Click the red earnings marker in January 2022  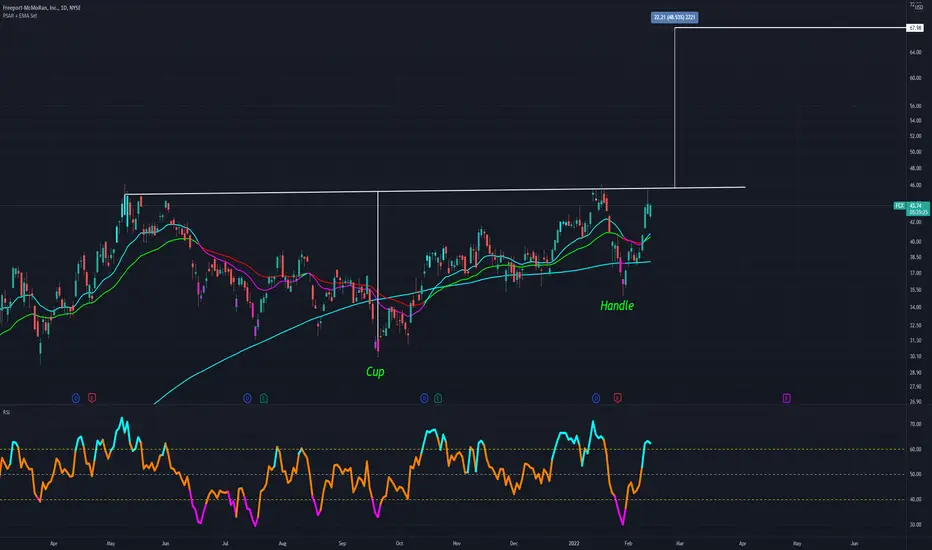(x=618, y=398)
